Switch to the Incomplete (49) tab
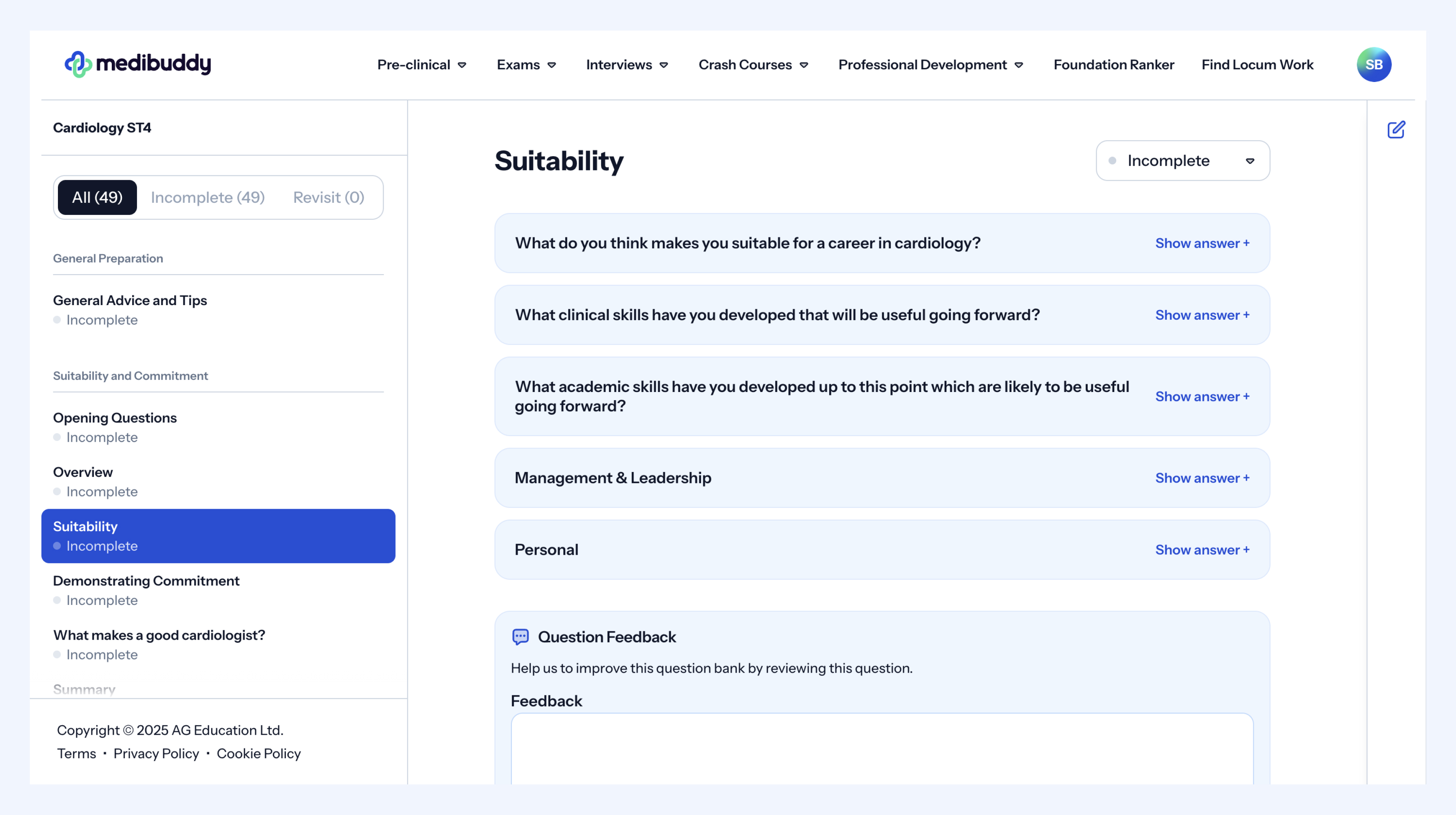This screenshot has height=815, width=1456. (x=208, y=197)
